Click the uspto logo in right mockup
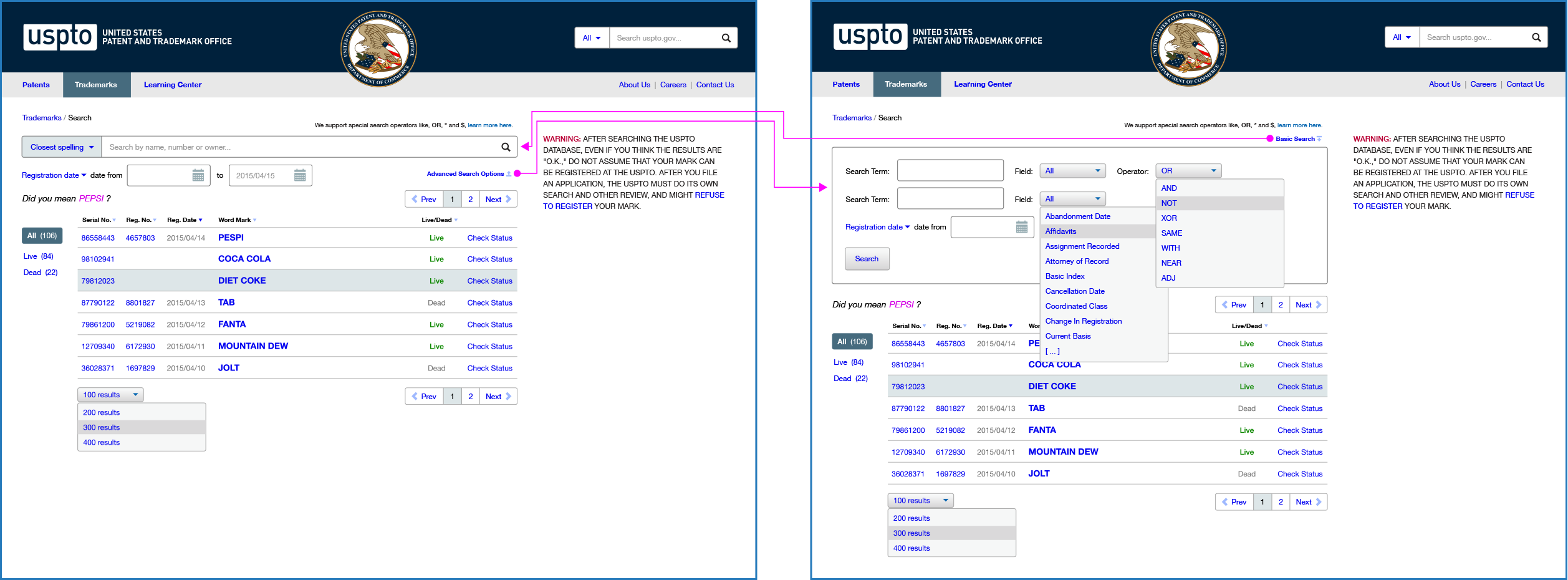 click(870, 36)
